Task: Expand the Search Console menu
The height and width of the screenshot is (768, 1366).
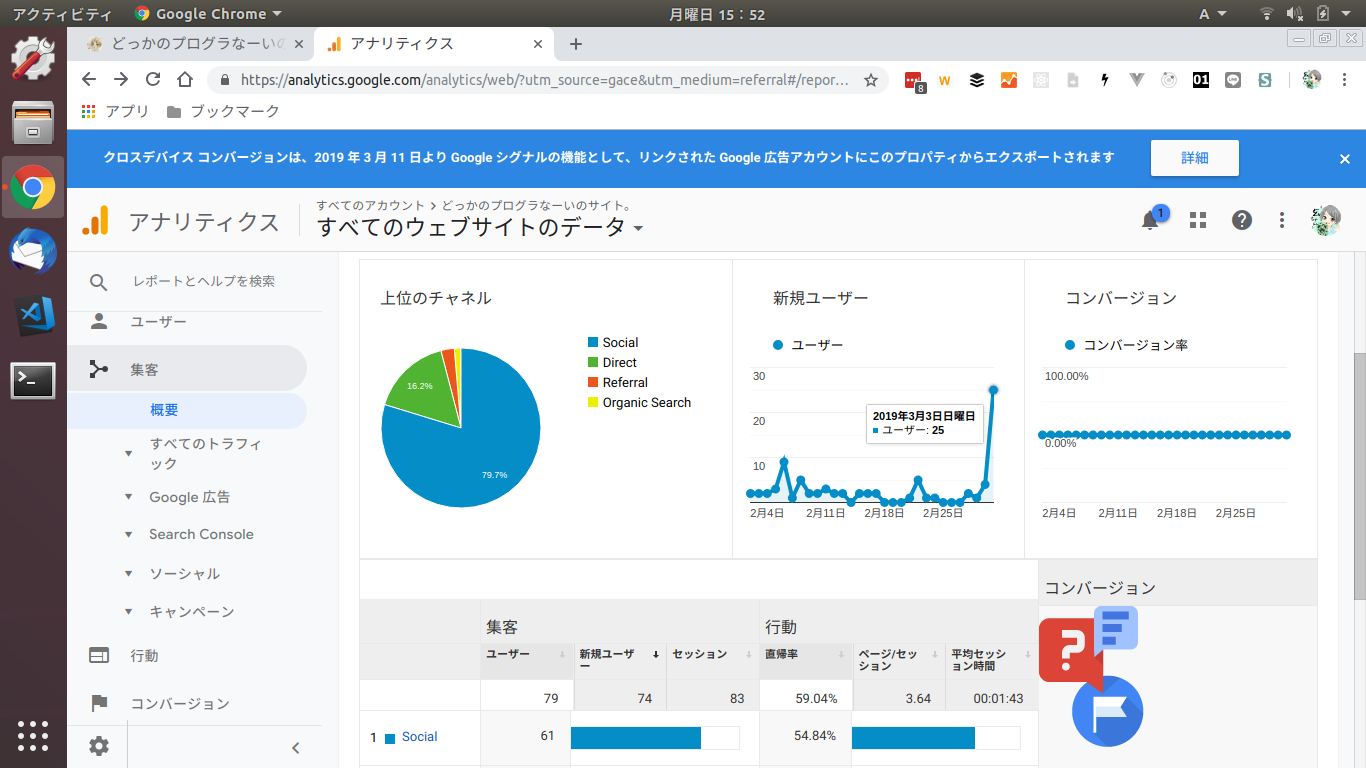Action: [x=201, y=534]
